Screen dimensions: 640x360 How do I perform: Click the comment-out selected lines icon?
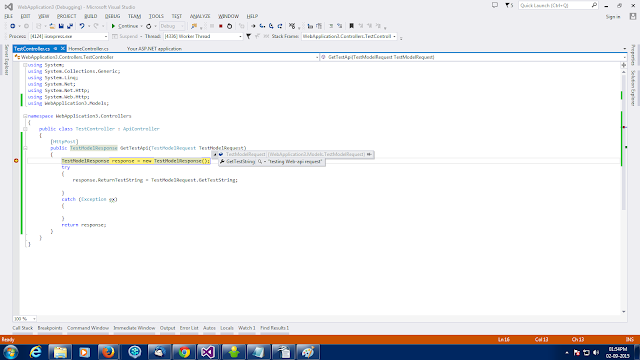tap(331, 26)
